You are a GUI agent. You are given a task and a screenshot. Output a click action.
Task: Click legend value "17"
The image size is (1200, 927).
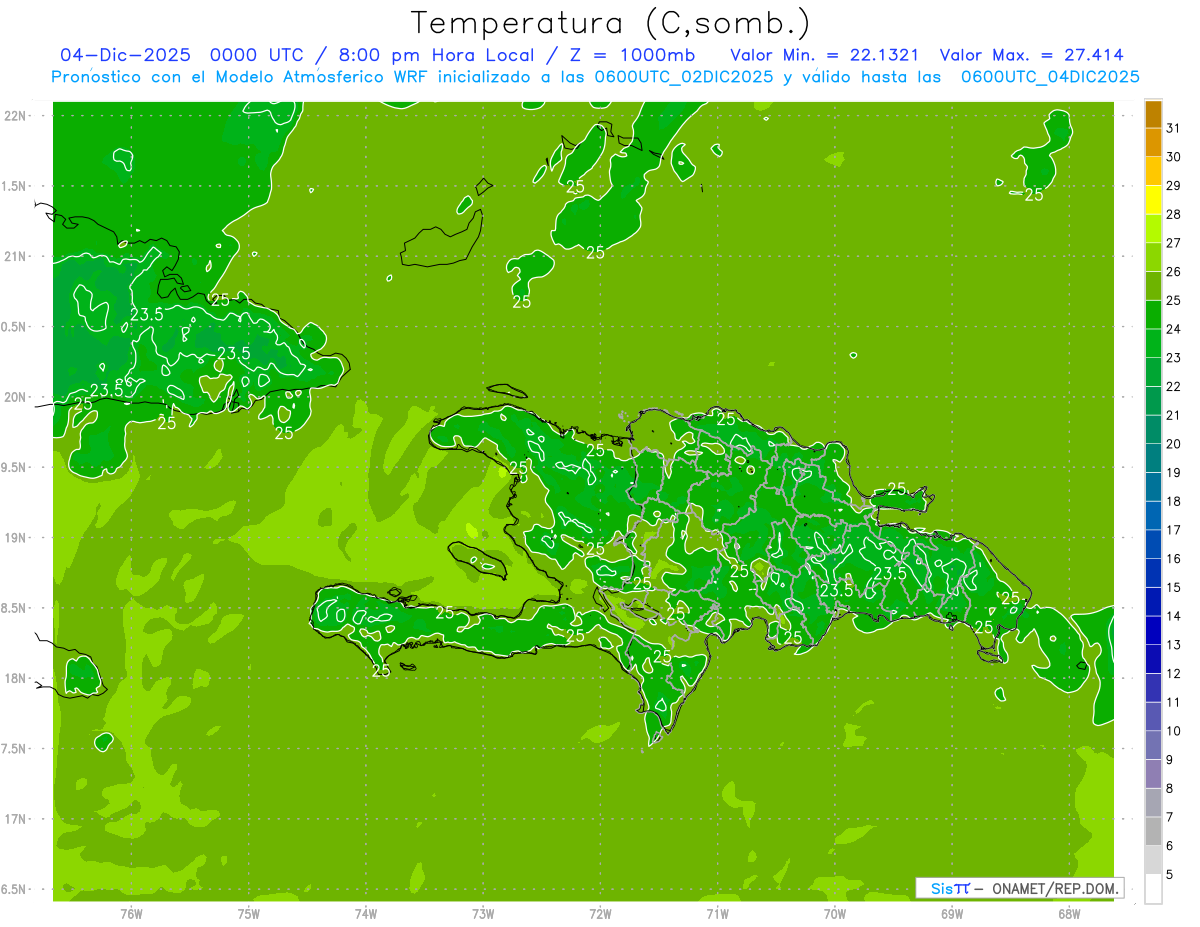coord(1174,530)
